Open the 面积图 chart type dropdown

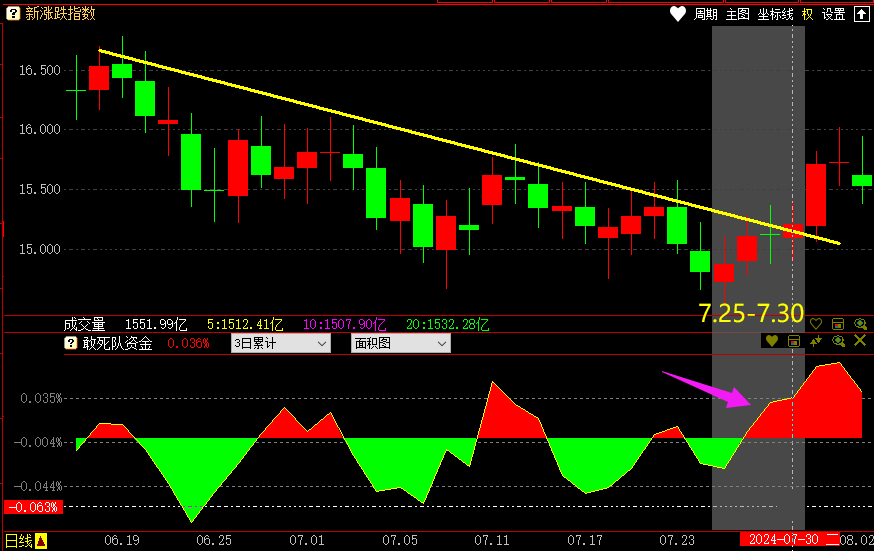[400, 343]
